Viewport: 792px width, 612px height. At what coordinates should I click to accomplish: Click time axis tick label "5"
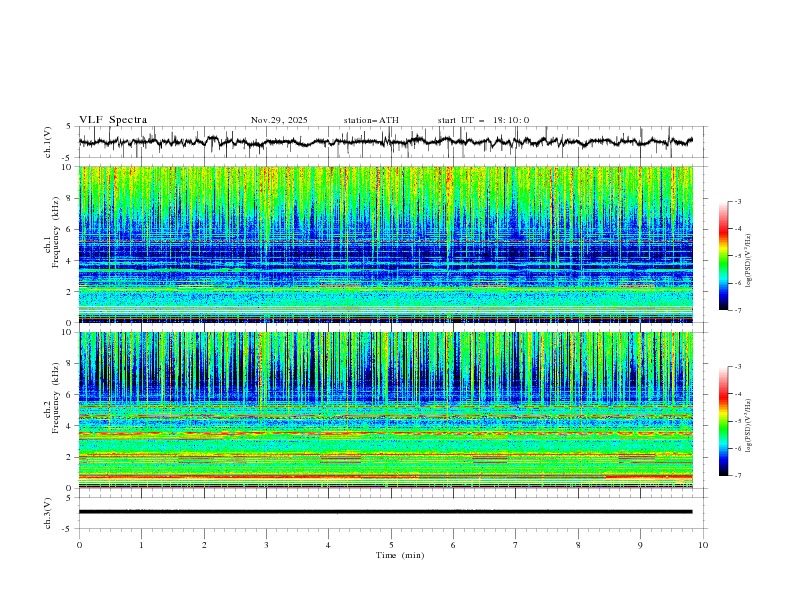click(x=391, y=545)
